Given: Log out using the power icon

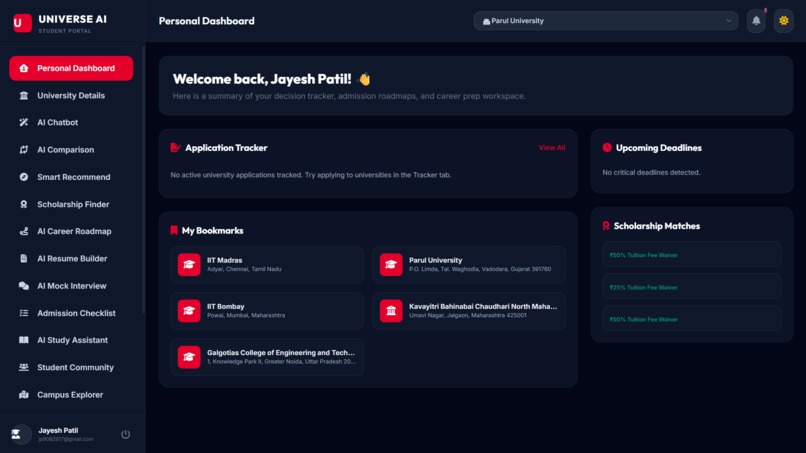Looking at the screenshot, I should tap(125, 434).
